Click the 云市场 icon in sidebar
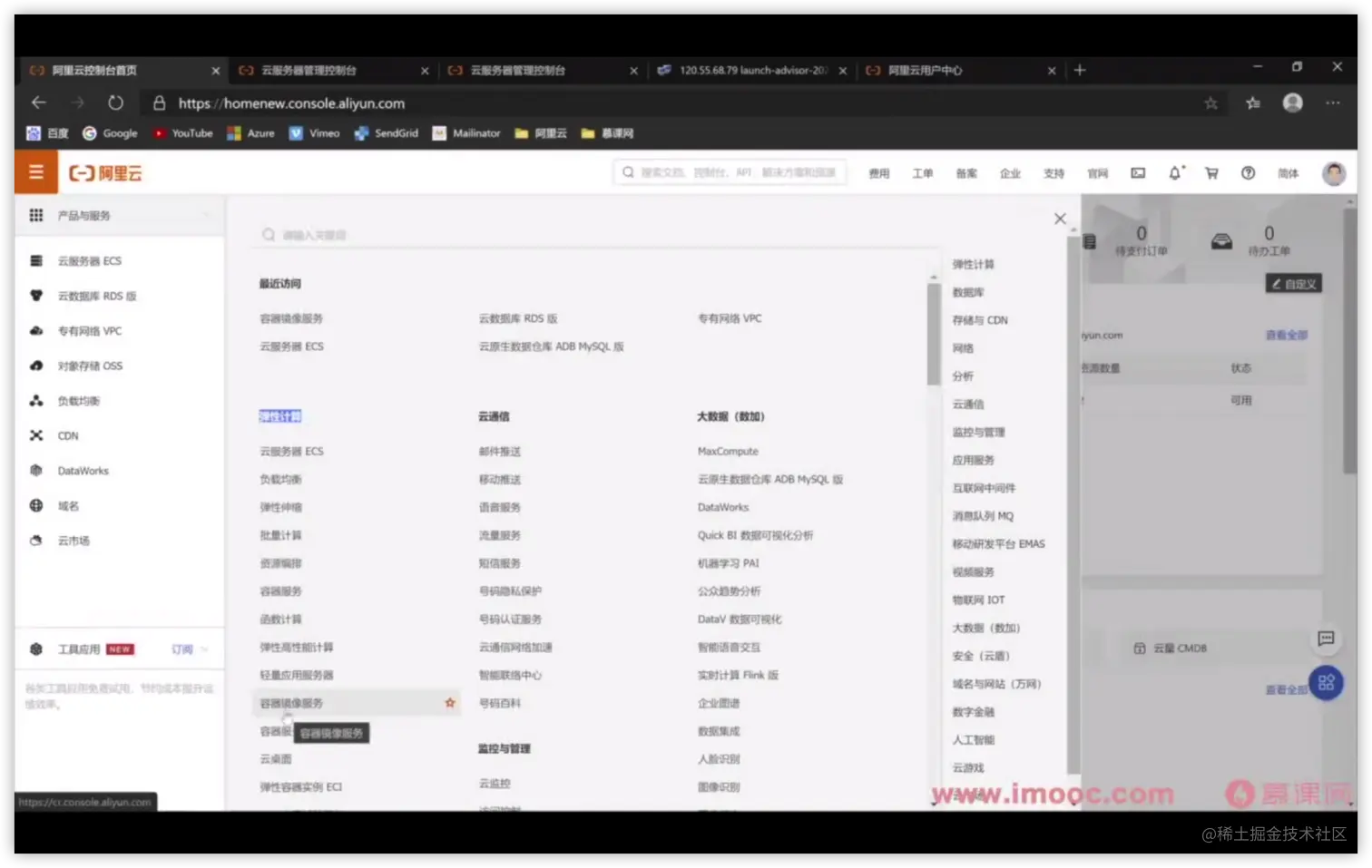This screenshot has width=1372, height=868. pyautogui.click(x=36, y=541)
